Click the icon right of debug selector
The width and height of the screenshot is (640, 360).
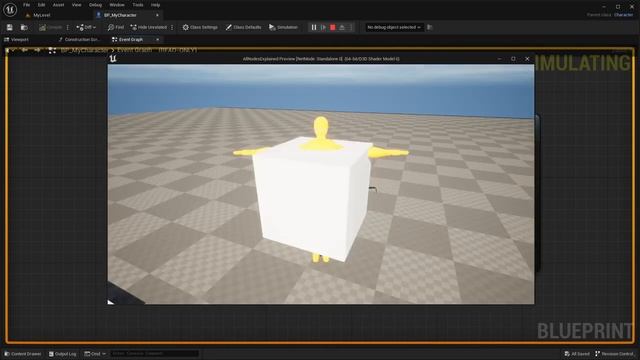coord(430,27)
